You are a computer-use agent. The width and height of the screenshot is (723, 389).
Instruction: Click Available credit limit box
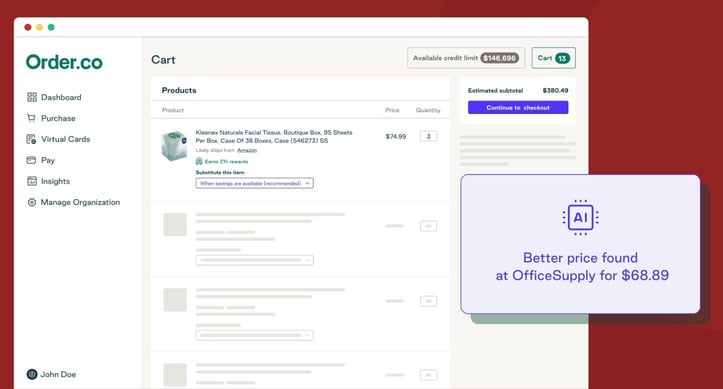click(466, 58)
